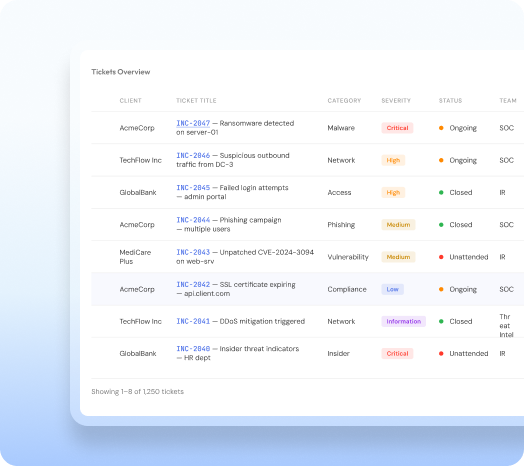Click Critical severity badge for INC-2840
The image size is (524, 466).
coord(397,354)
